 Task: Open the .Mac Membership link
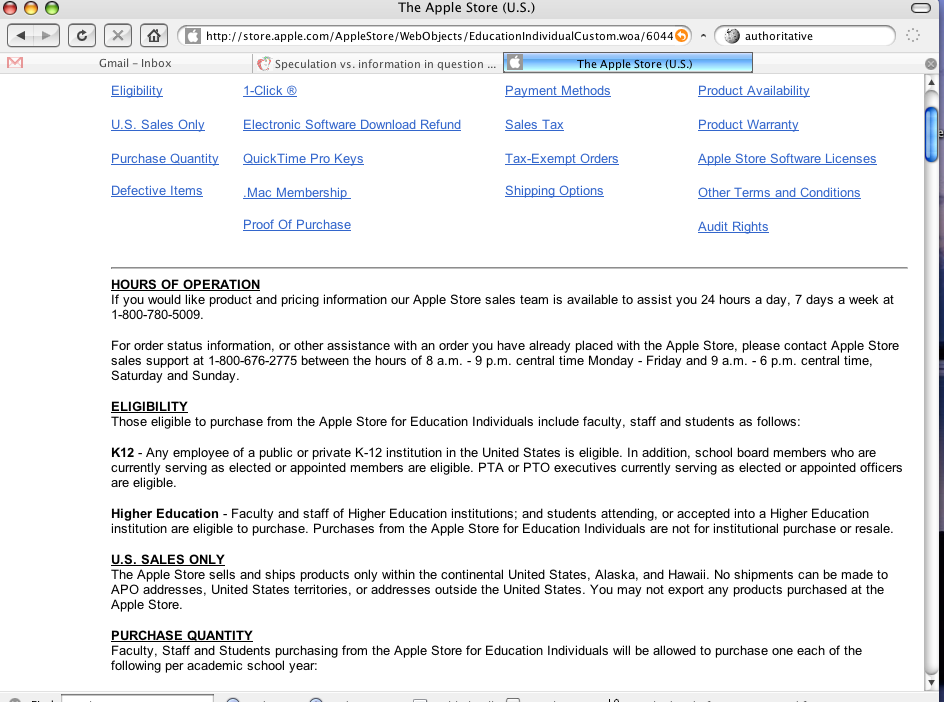(296, 193)
